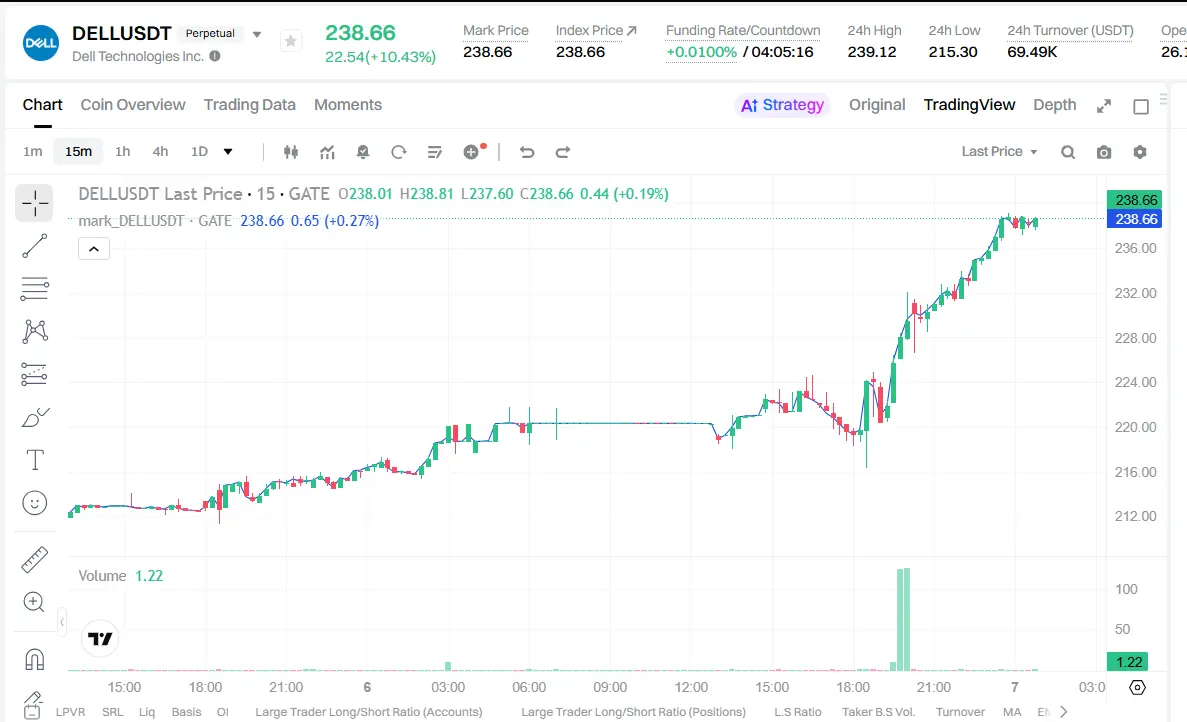This screenshot has height=722, width=1187.
Task: Click the Perpetual contract tag
Action: point(210,33)
